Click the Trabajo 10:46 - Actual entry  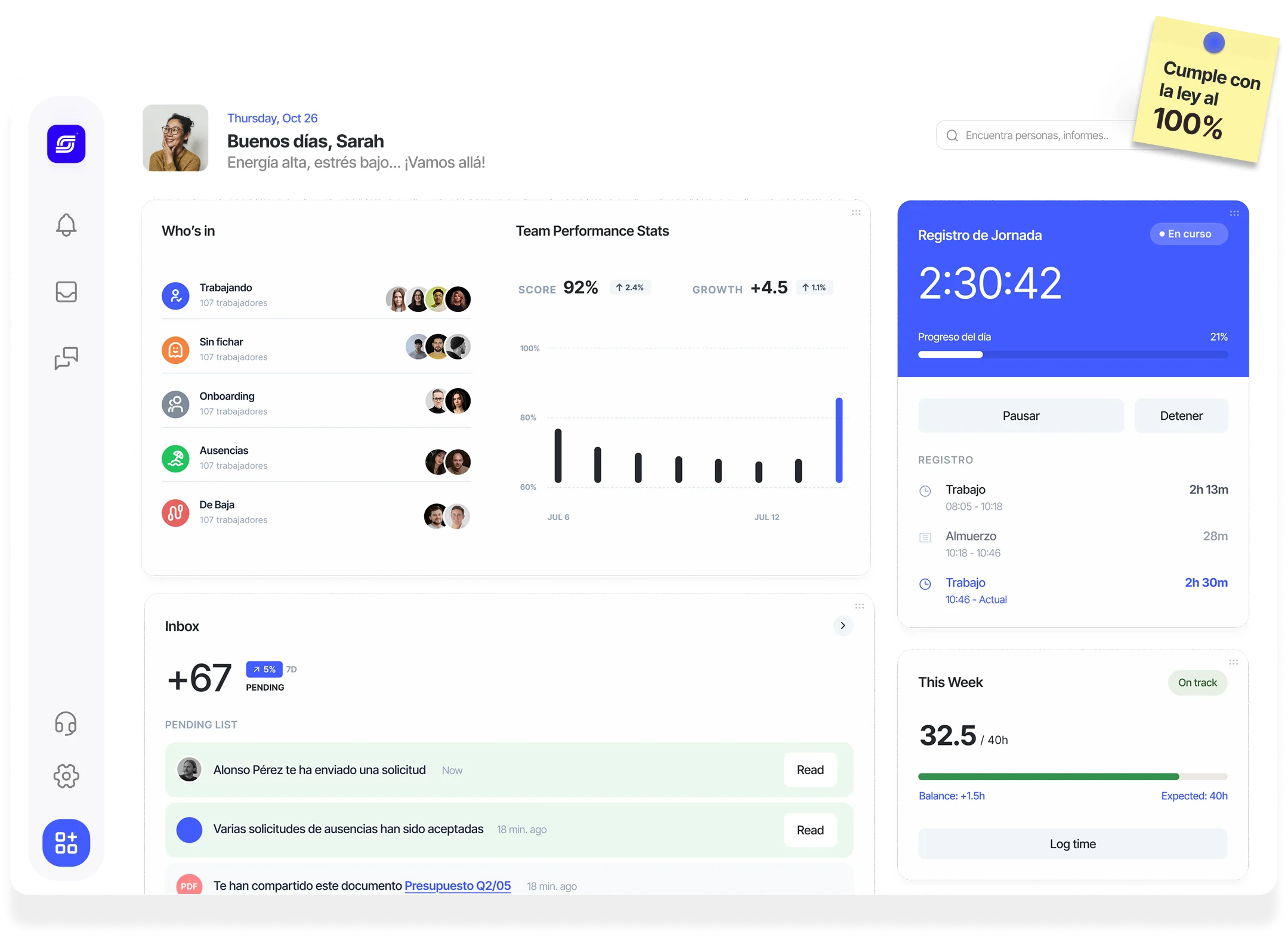[1073, 590]
